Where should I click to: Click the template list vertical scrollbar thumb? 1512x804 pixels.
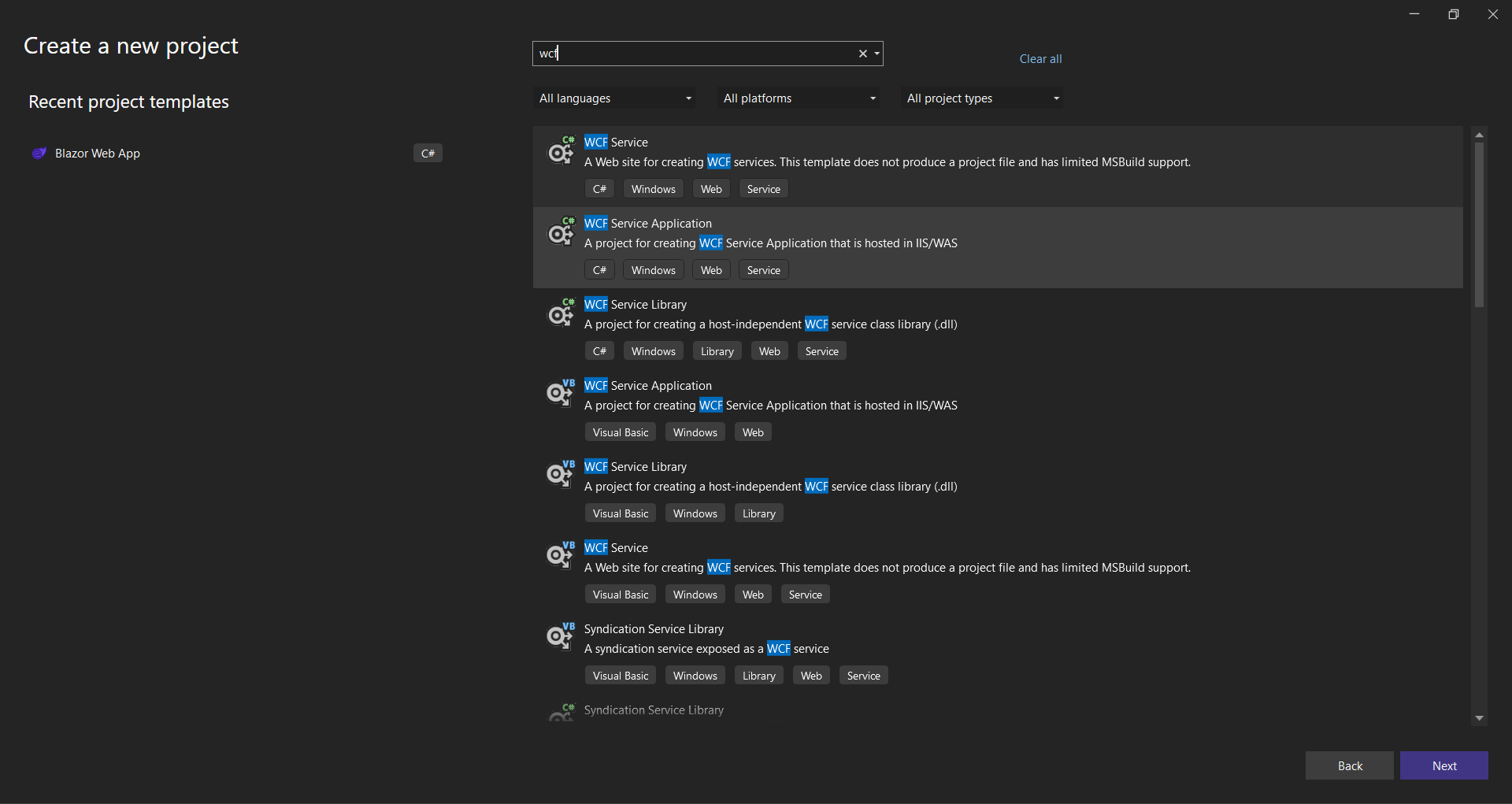(x=1479, y=224)
